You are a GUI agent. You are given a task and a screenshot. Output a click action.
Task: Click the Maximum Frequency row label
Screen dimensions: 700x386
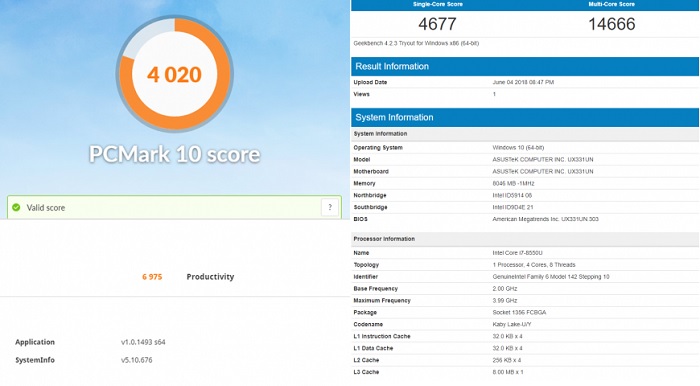coord(382,300)
